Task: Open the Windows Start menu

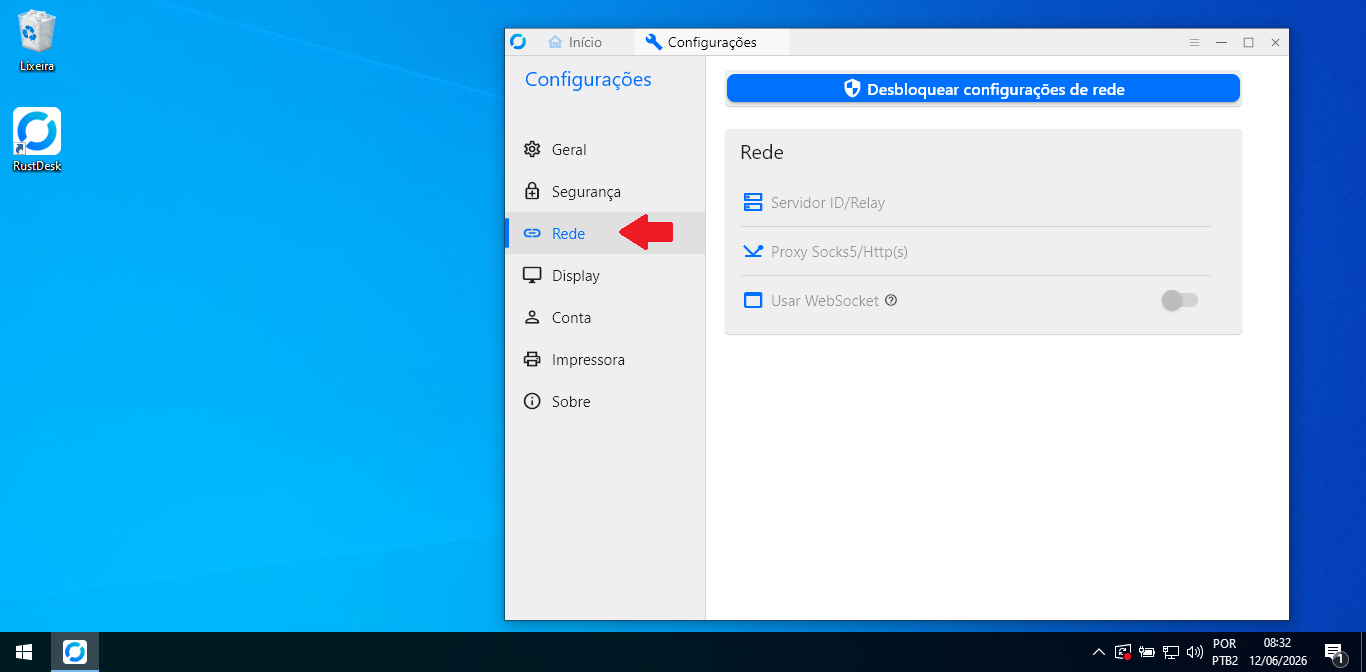Action: pos(24,652)
